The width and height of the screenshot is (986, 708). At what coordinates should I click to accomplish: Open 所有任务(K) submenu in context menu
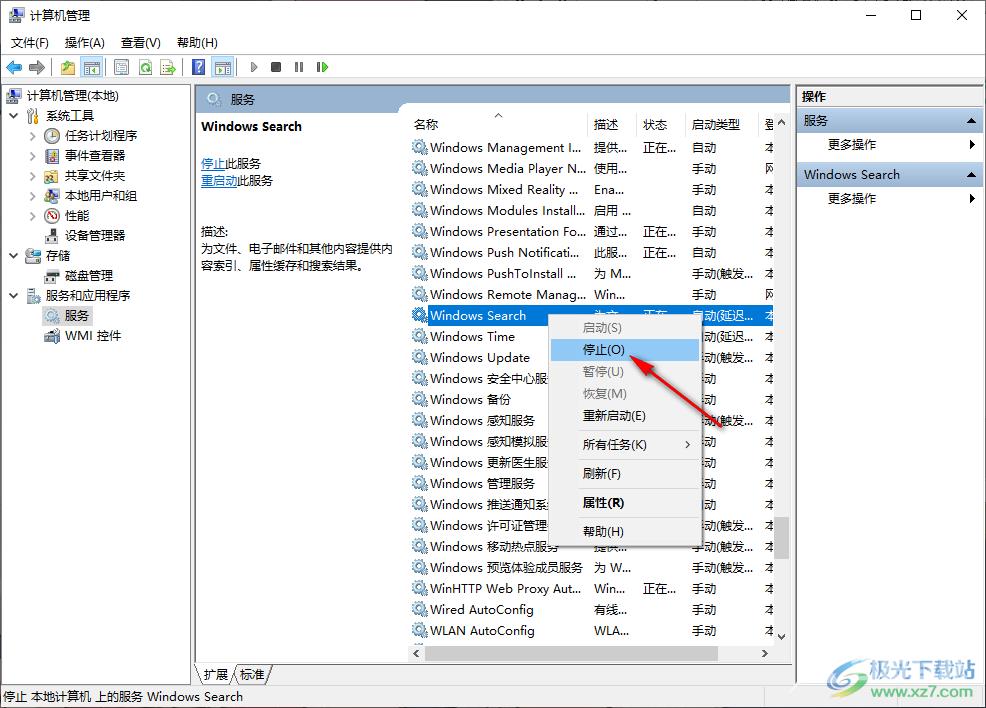(x=624, y=445)
